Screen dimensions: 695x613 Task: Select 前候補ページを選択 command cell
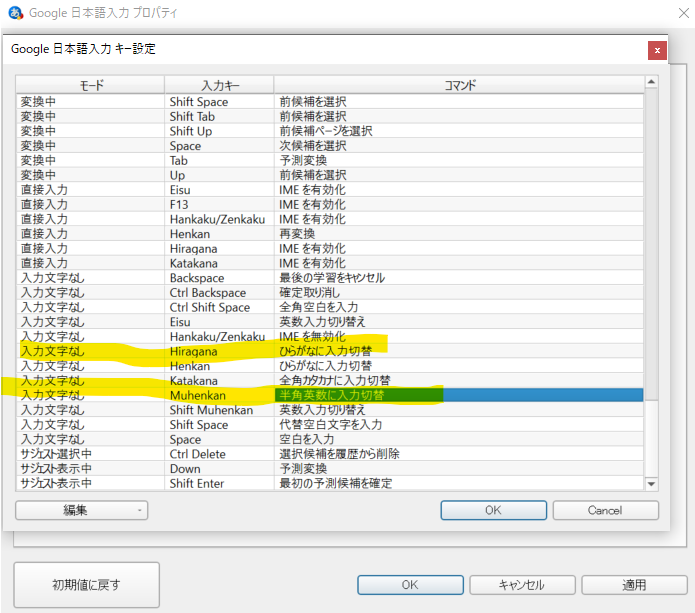click(x=459, y=131)
